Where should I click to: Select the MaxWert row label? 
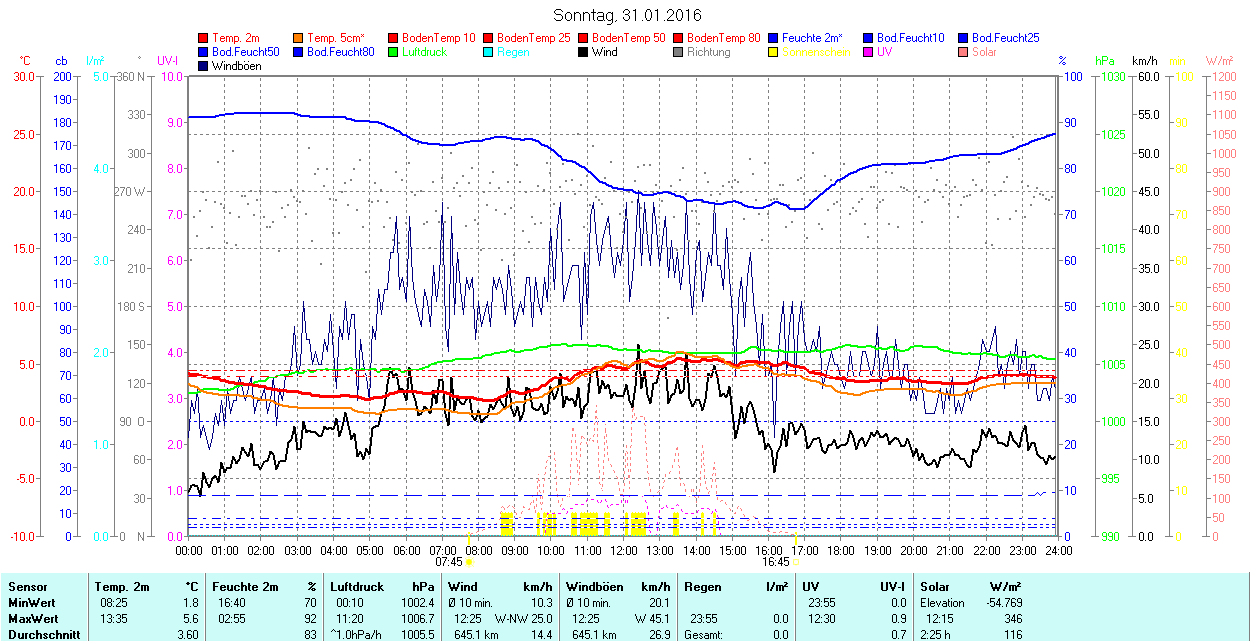(x=32, y=618)
